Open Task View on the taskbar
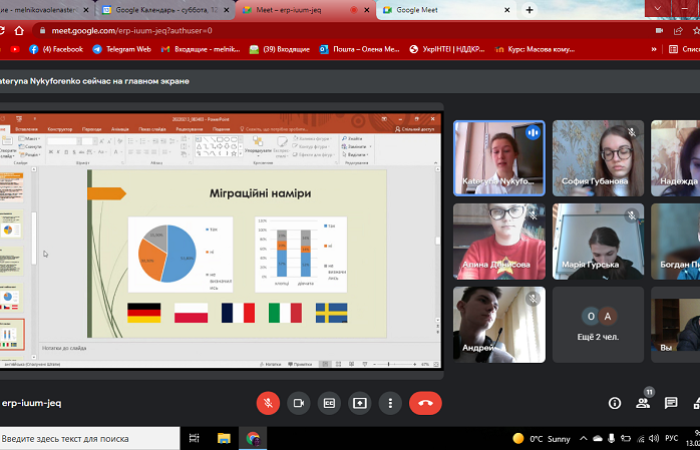The width and height of the screenshot is (700, 450). [x=195, y=438]
